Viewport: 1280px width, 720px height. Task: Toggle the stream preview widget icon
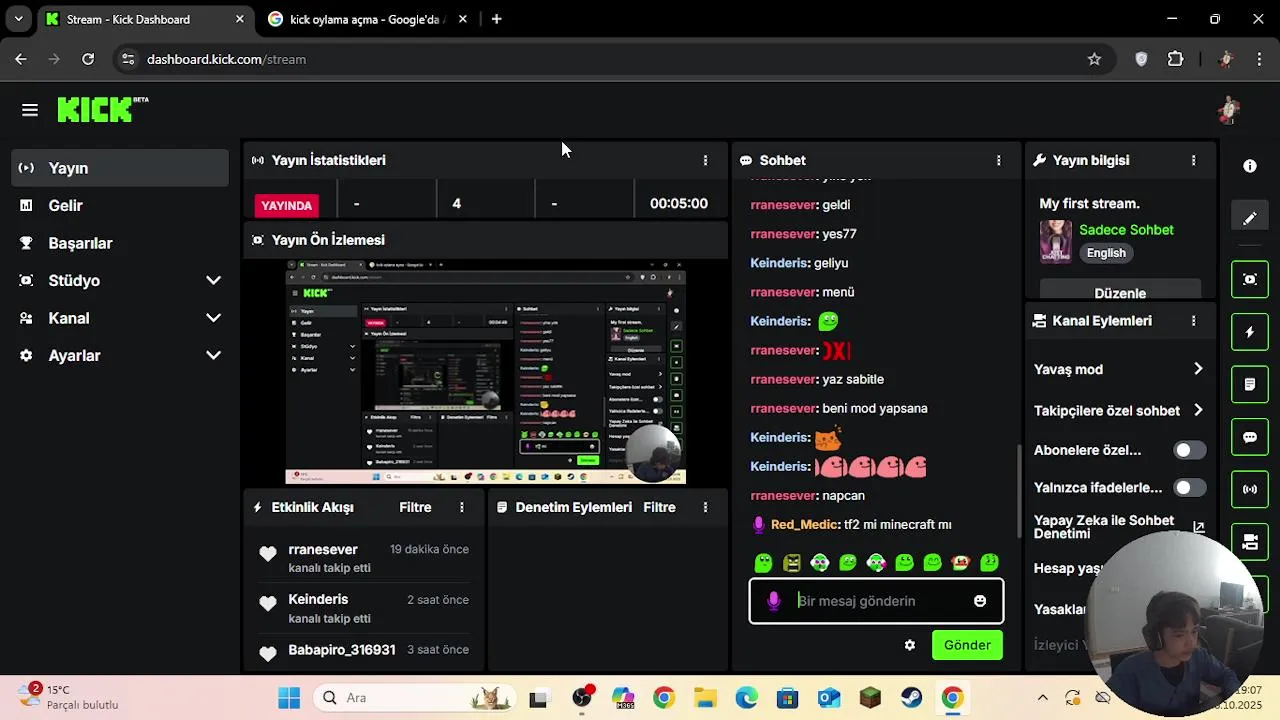(1250, 279)
